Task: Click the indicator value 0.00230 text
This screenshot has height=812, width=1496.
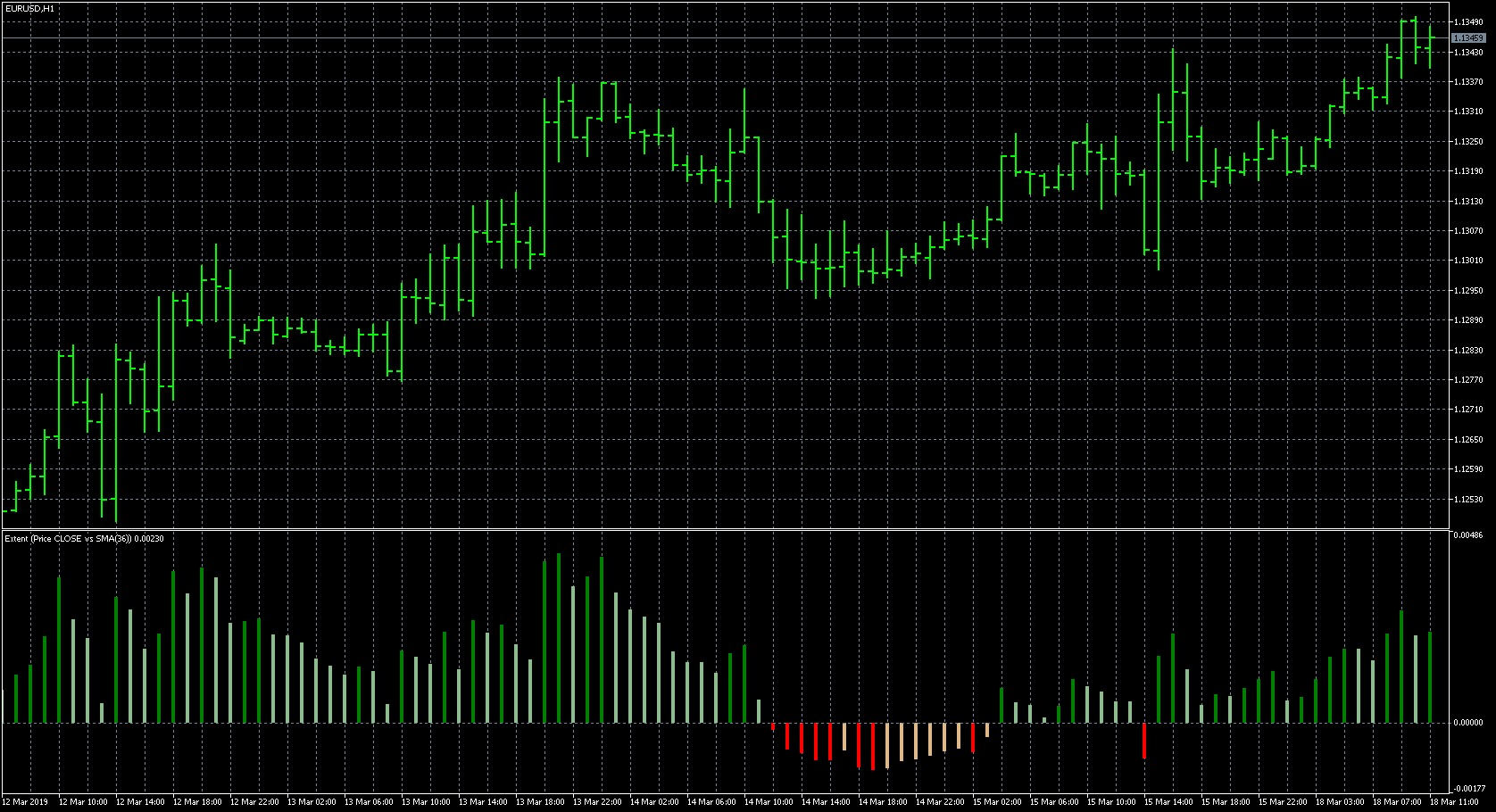Action: click(x=150, y=539)
